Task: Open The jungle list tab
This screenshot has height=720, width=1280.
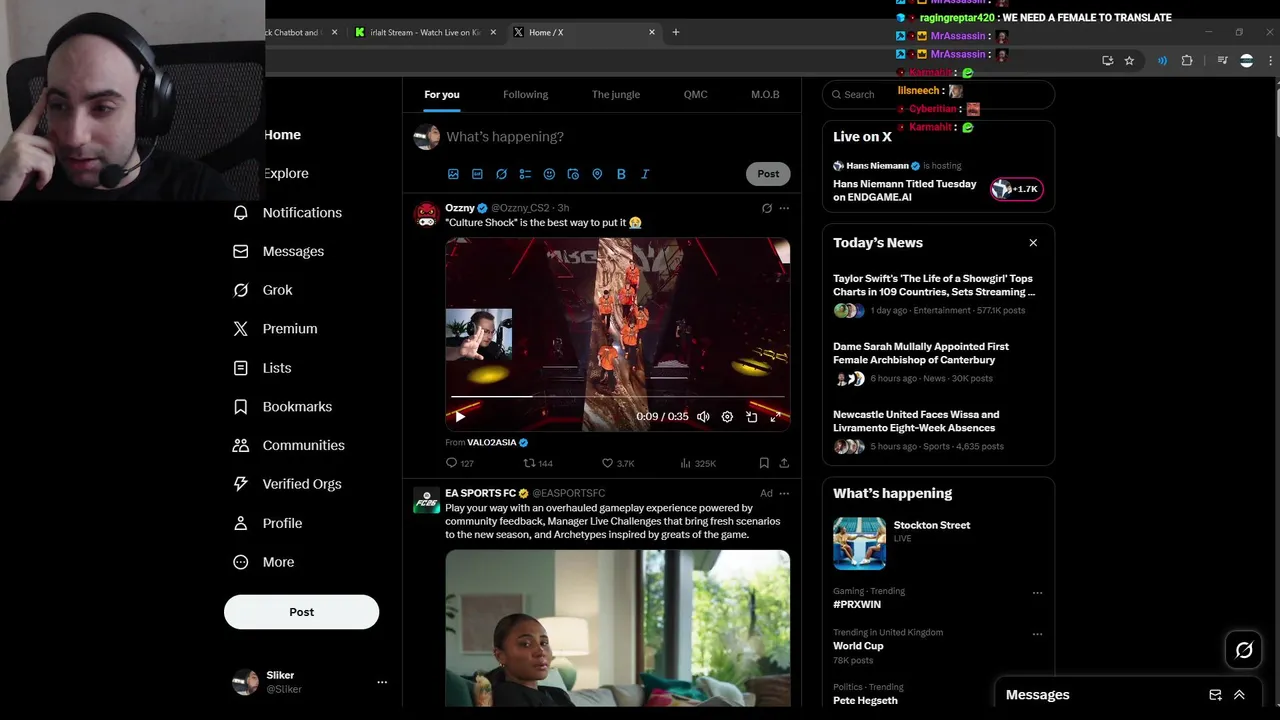Action: tap(616, 94)
